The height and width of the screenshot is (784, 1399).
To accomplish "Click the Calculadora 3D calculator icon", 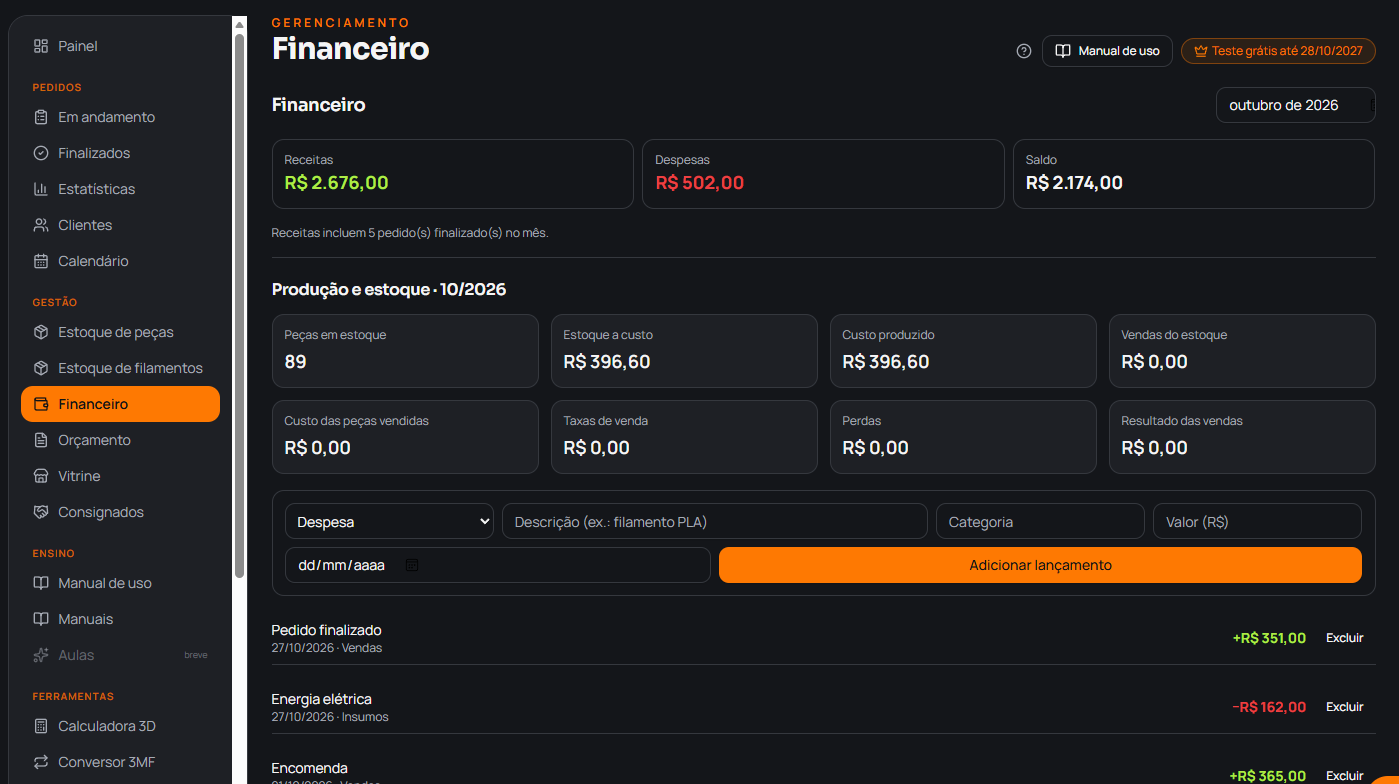I will click(41, 726).
